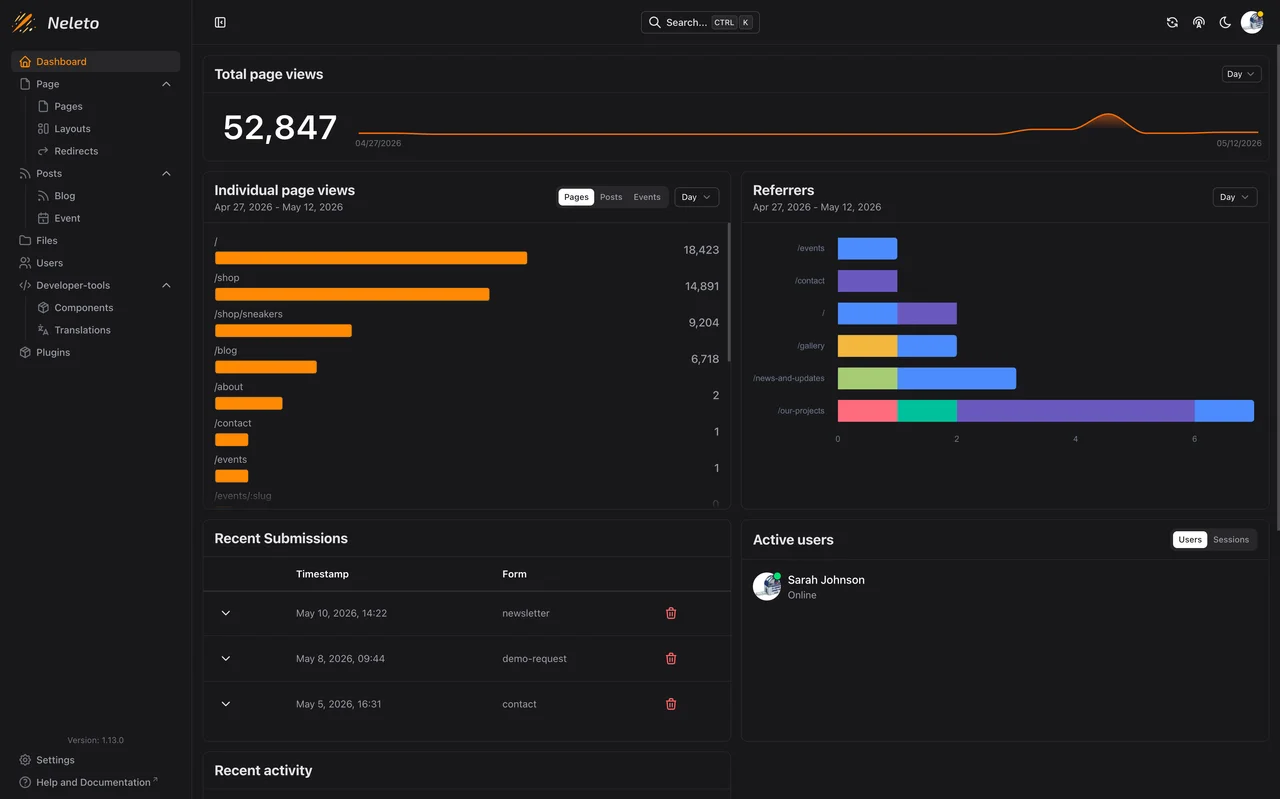
Task: Click the green segment of /news-and-updates bar
Action: click(867, 378)
